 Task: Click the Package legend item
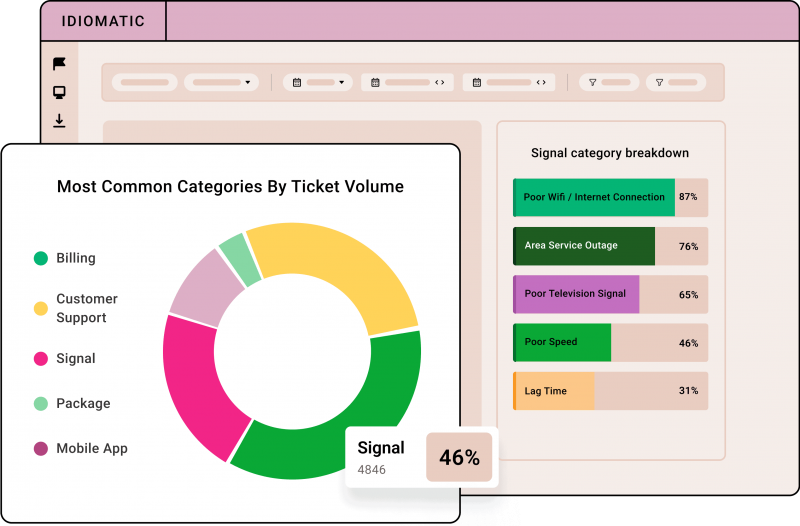[x=72, y=404]
